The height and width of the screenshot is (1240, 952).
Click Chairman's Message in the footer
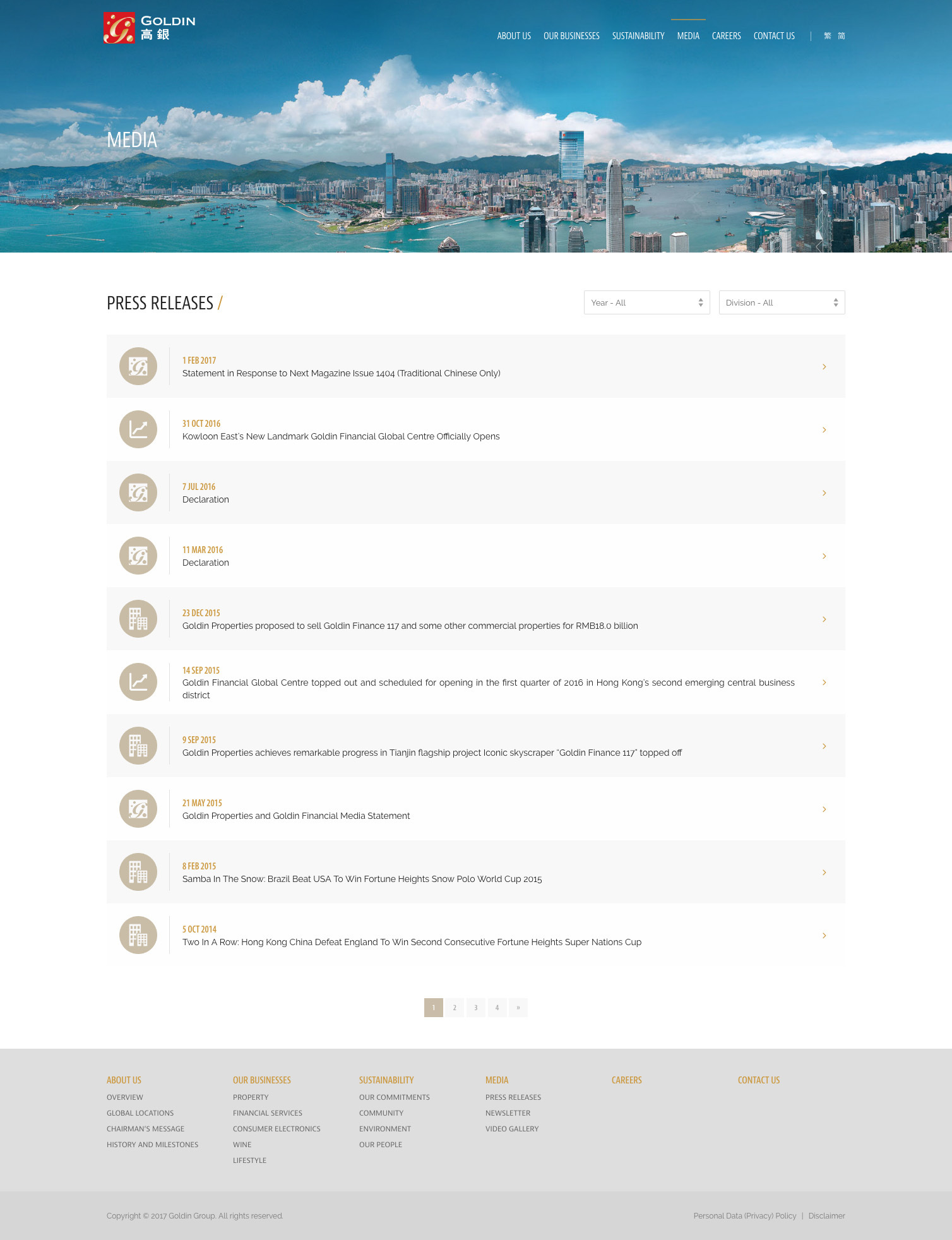[146, 1129]
